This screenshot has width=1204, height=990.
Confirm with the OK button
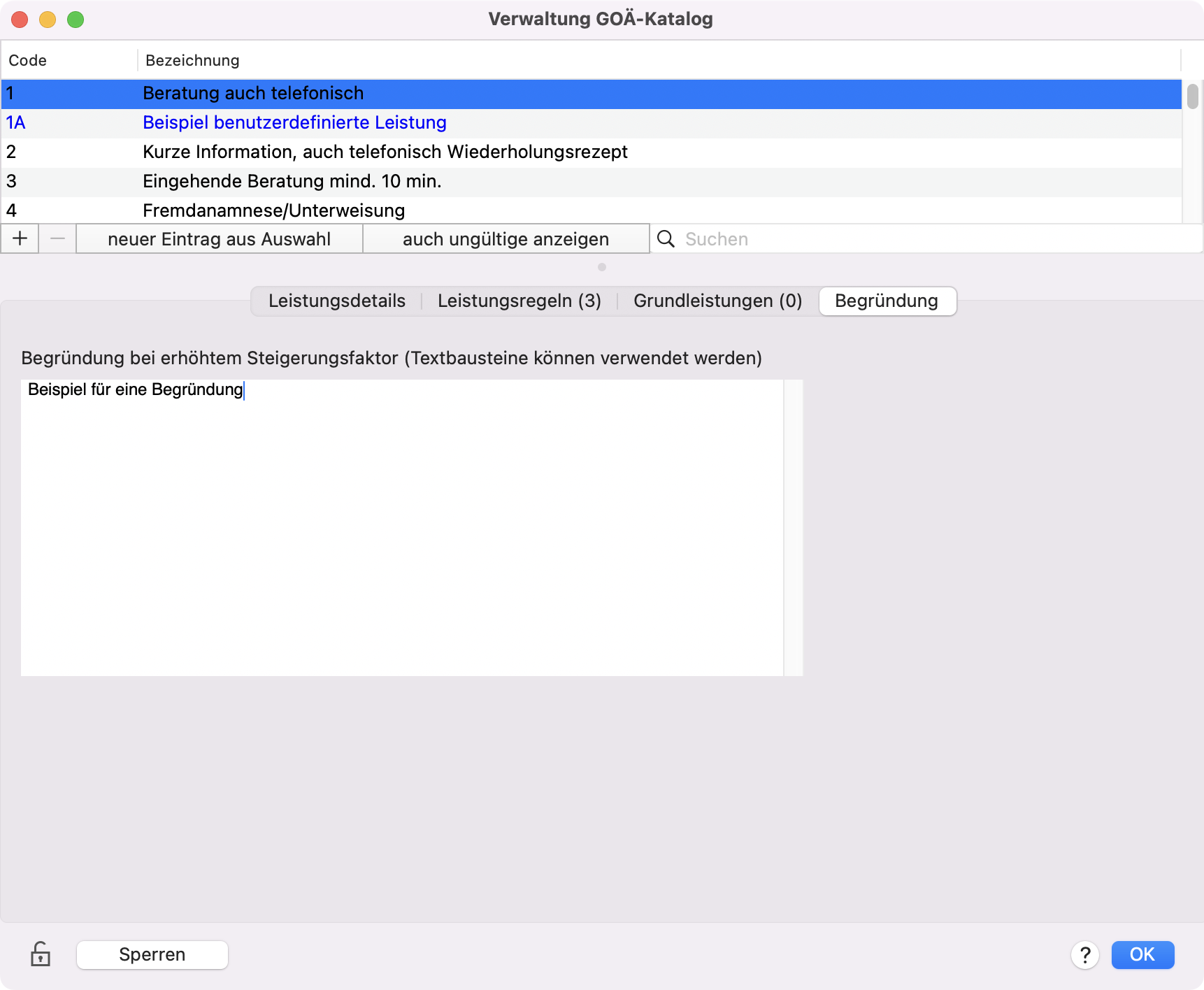click(x=1142, y=954)
